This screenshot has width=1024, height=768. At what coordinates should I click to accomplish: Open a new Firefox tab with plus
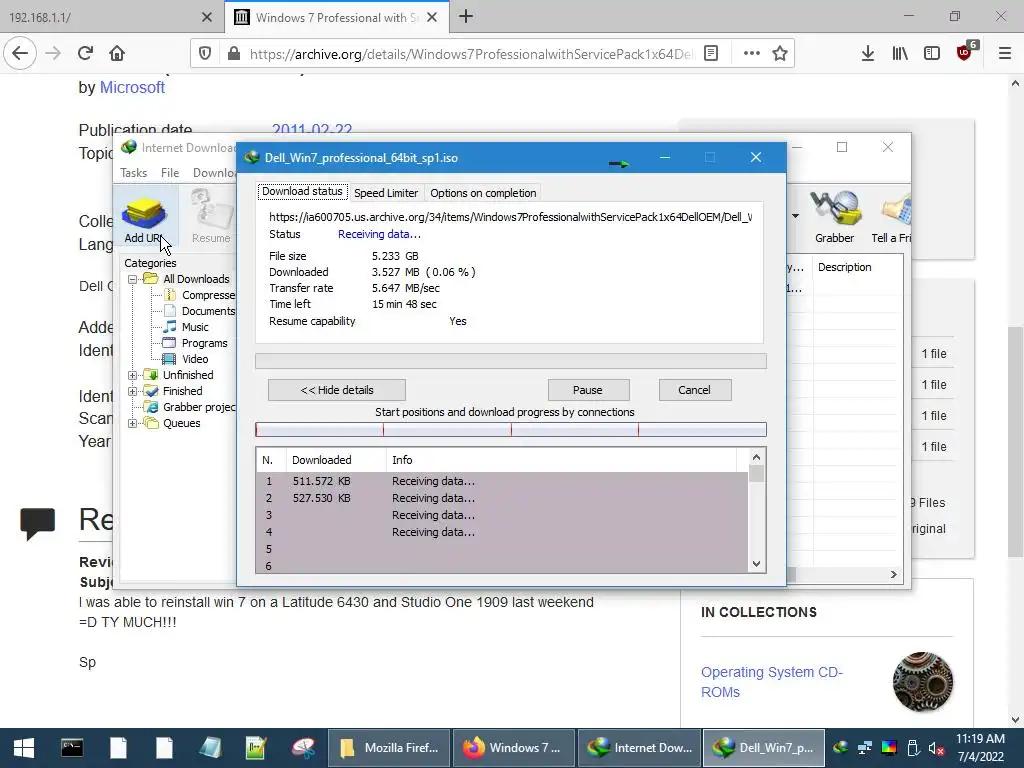pos(466,17)
